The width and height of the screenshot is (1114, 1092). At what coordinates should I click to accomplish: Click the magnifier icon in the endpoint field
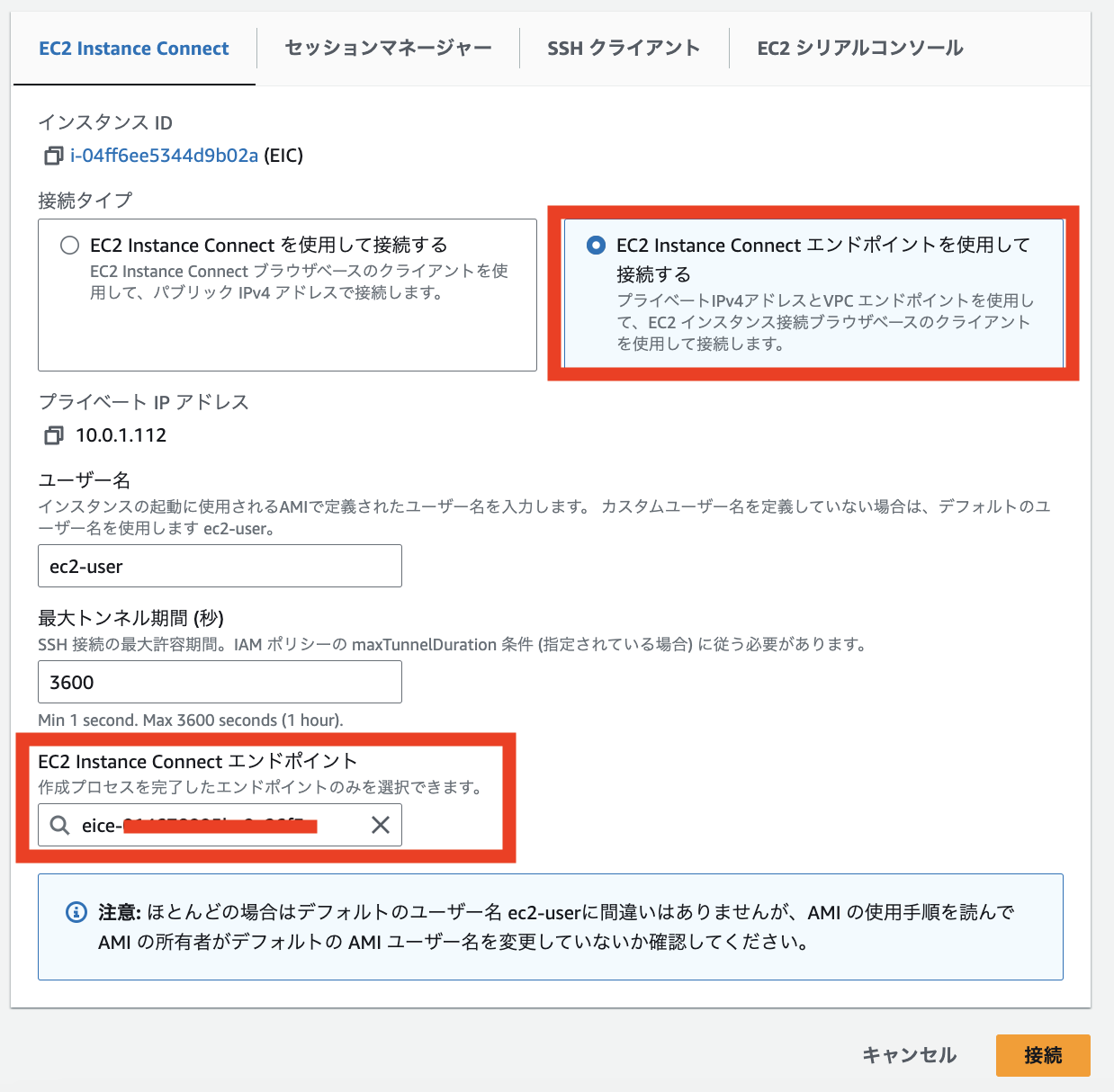[59, 825]
